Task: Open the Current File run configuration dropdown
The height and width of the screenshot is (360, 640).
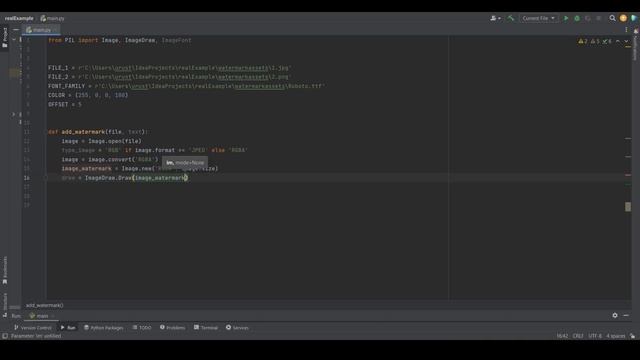Action: tap(538, 18)
